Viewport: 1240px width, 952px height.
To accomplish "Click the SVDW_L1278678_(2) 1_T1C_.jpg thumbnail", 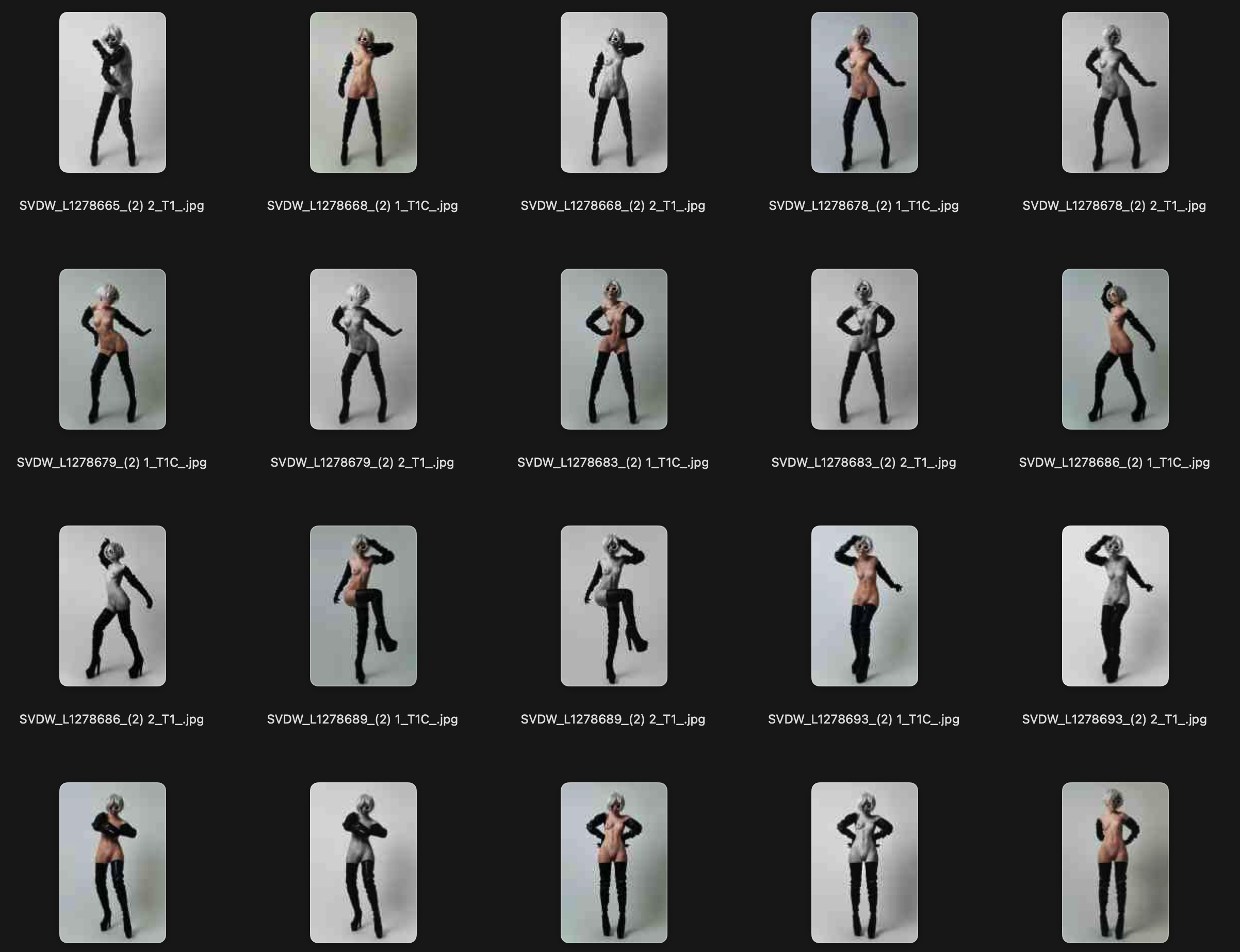I will [x=863, y=91].
